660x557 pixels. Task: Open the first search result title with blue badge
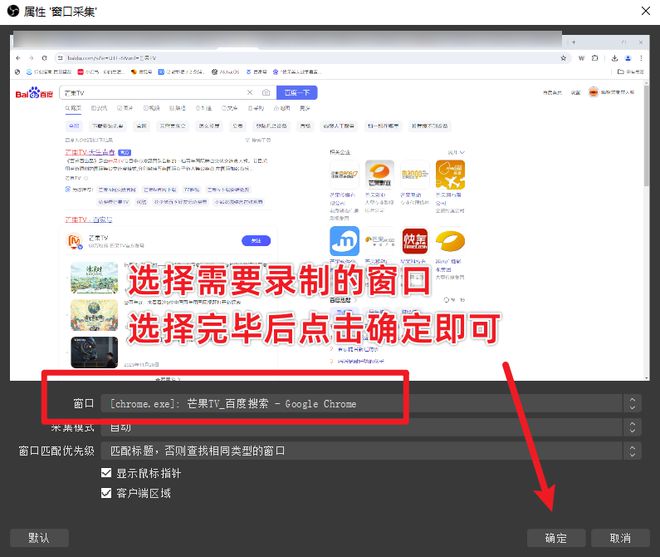click(x=90, y=152)
